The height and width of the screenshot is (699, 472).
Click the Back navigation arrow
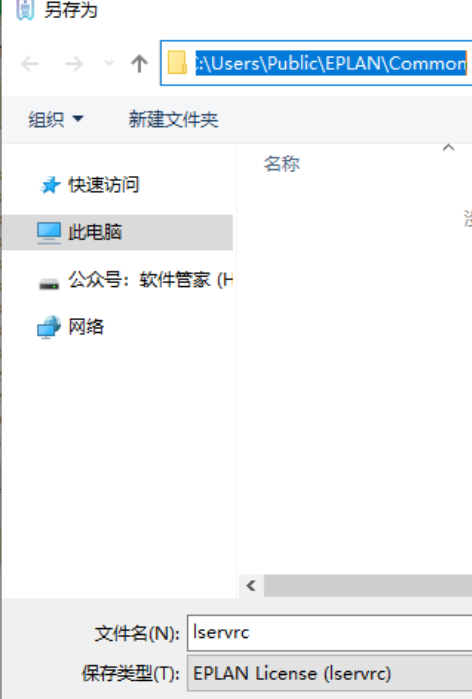(30, 64)
